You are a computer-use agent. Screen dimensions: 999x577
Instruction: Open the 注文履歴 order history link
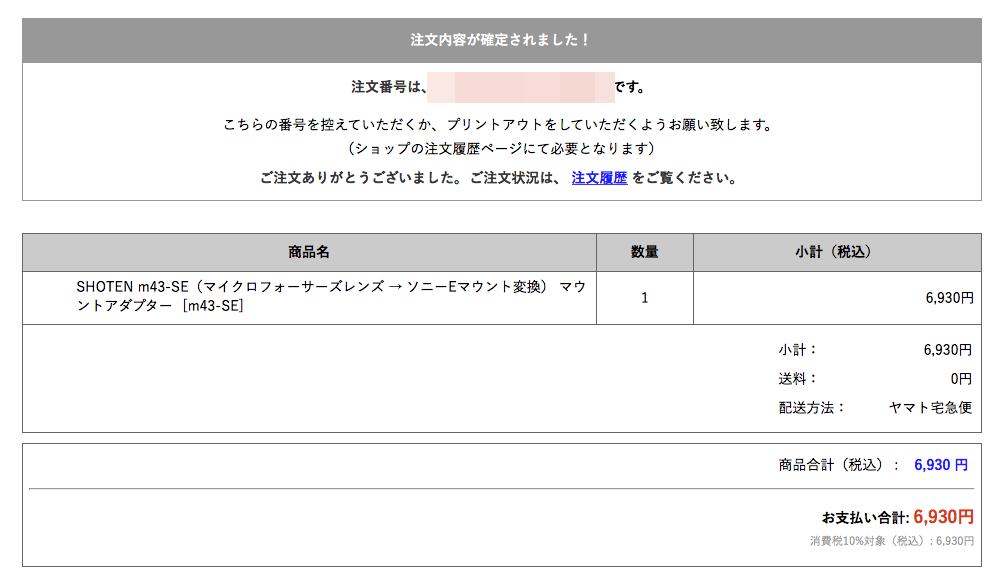click(599, 178)
